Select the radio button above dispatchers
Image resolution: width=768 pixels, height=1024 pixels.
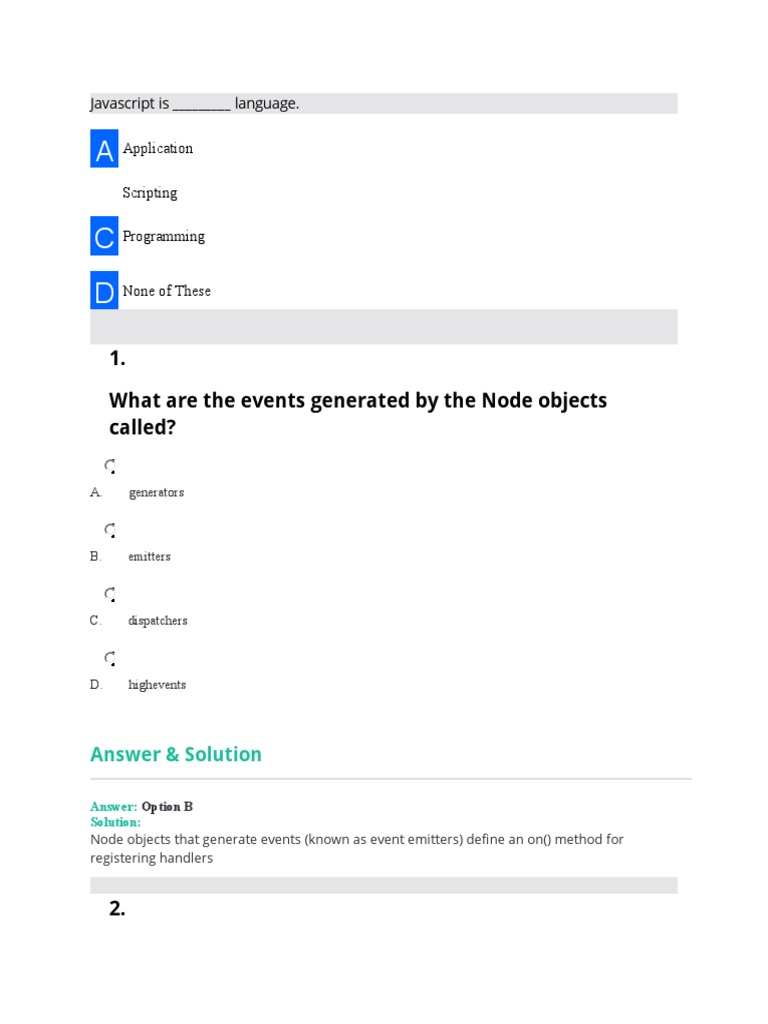pyautogui.click(x=110, y=594)
